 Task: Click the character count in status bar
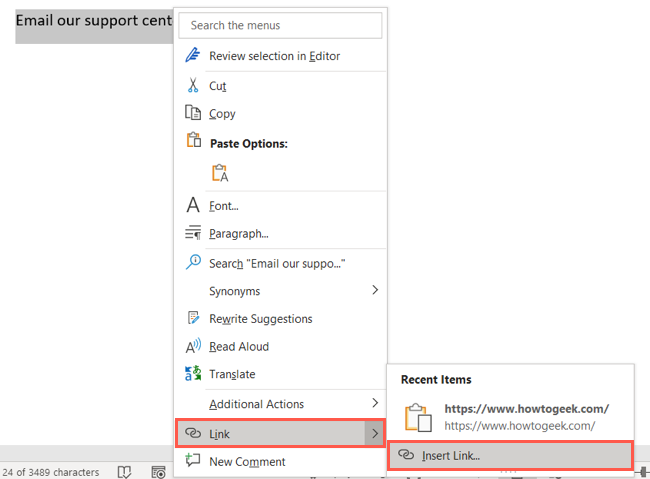51,472
